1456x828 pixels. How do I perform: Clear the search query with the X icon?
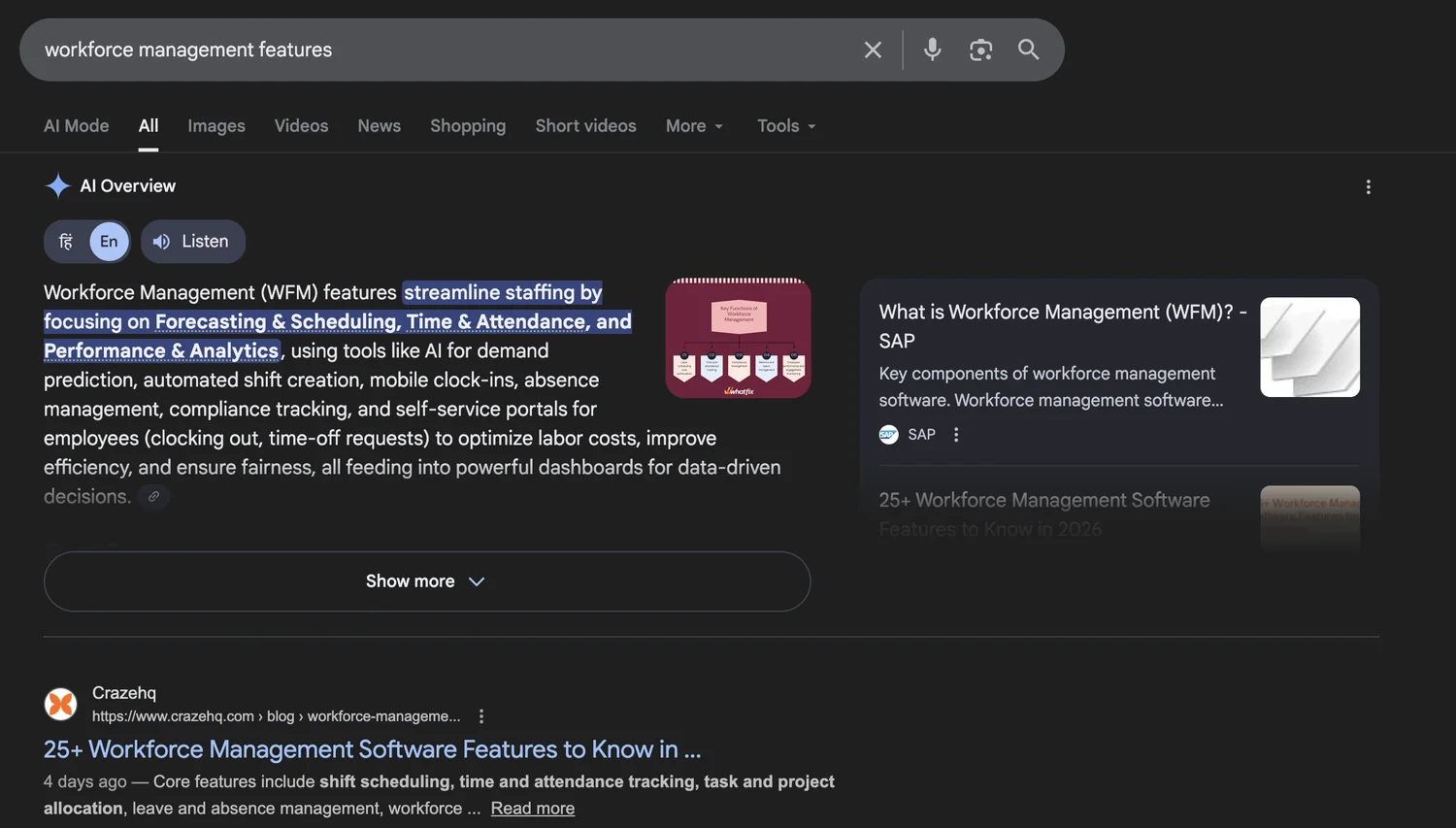tap(873, 50)
